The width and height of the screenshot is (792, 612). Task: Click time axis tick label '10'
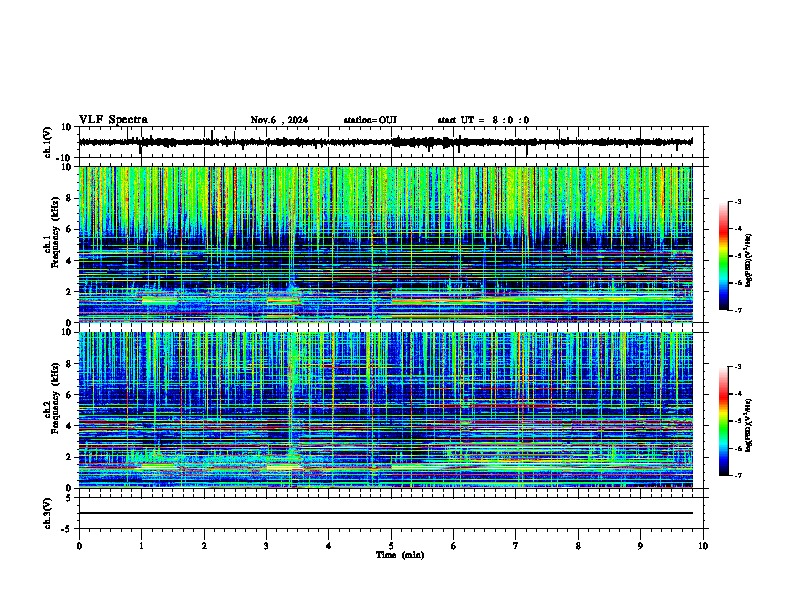pos(703,546)
